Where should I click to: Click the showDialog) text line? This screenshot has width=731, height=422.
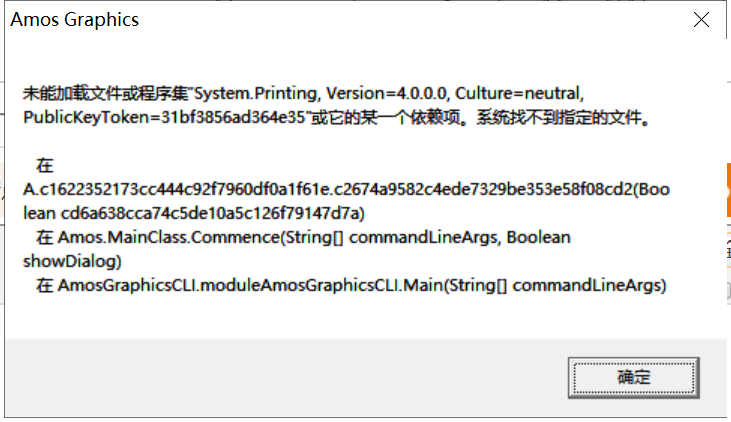[x=72, y=261]
